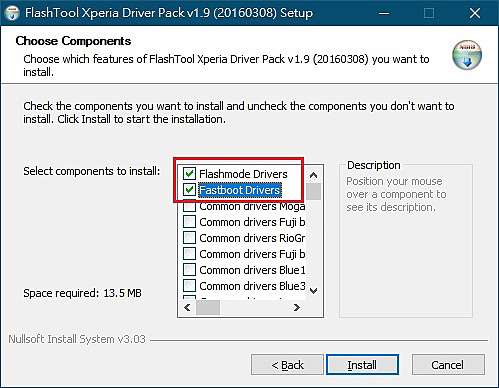Viewport: 499px width, 388px height.
Task: Select the Flashmode Drivers text label
Action: (x=243, y=174)
